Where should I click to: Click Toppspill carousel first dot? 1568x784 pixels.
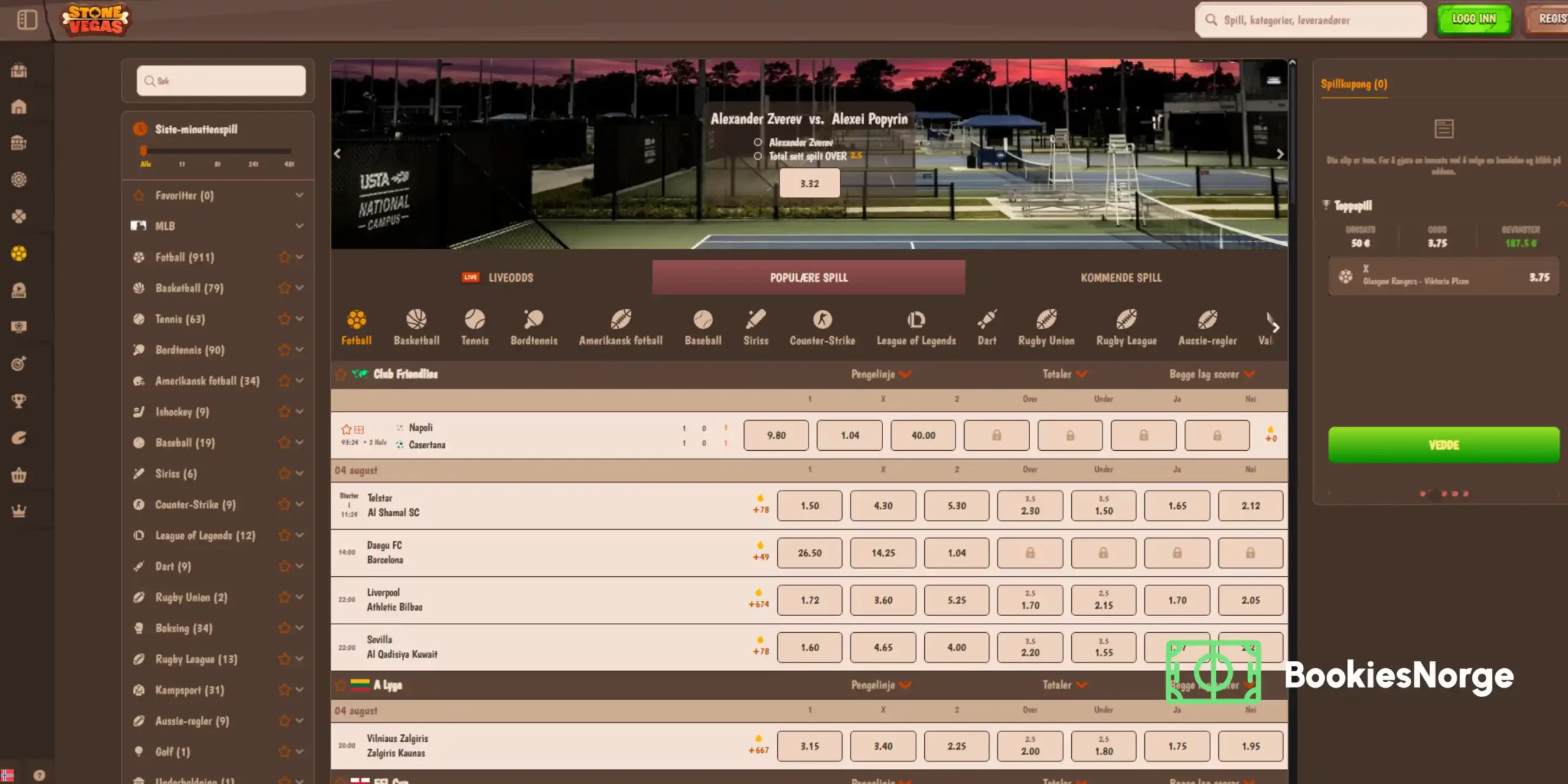point(1422,494)
